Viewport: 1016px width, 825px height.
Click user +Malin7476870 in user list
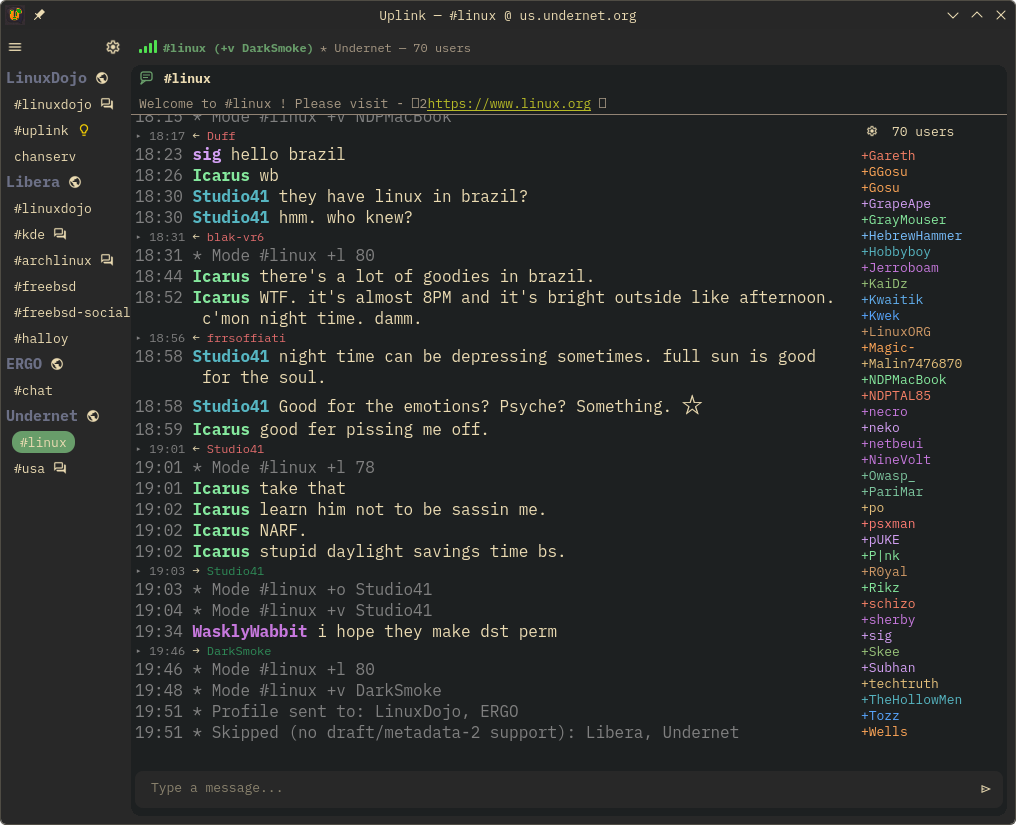tap(912, 364)
